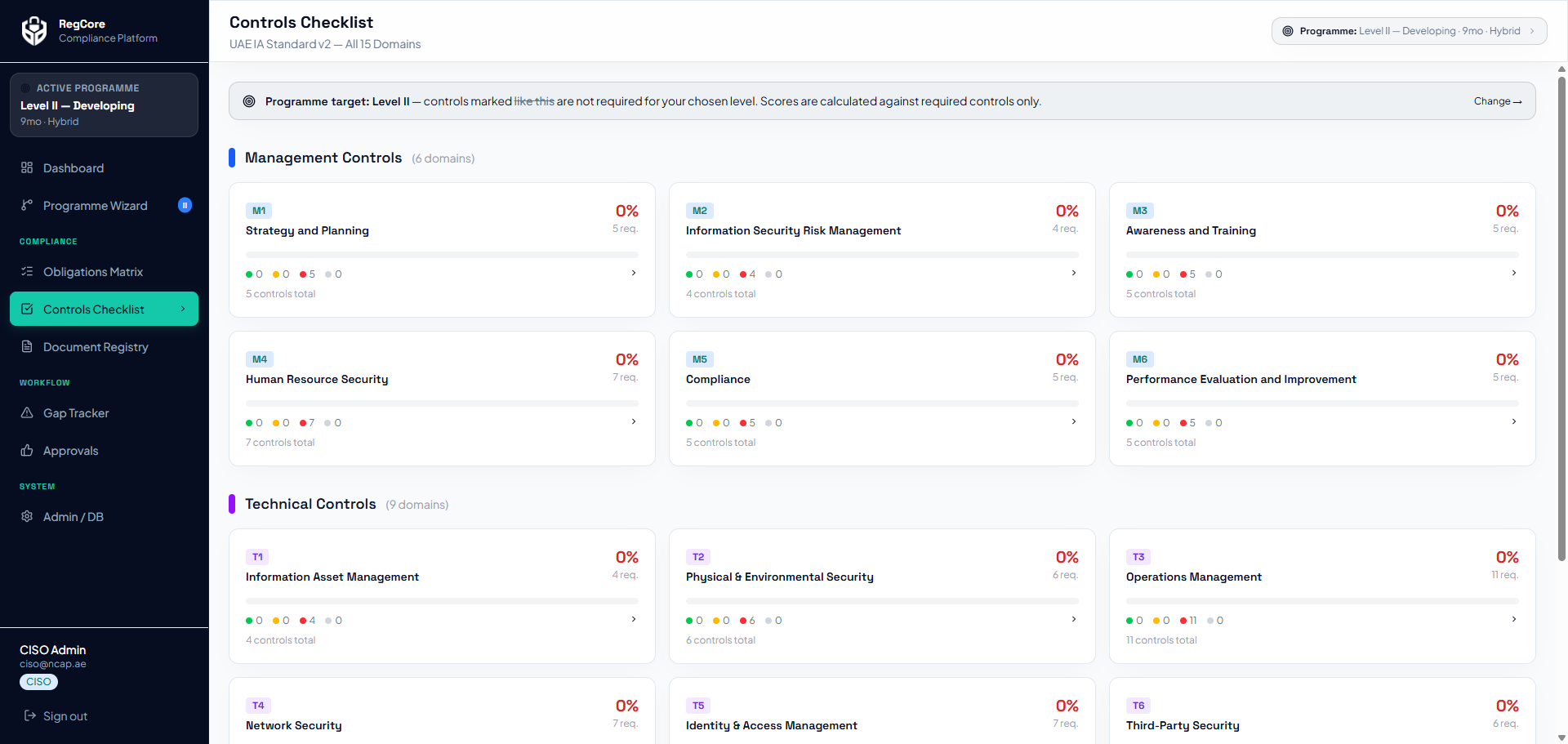Click the Approvals thumbs-up icon
1568x744 pixels.
point(27,450)
